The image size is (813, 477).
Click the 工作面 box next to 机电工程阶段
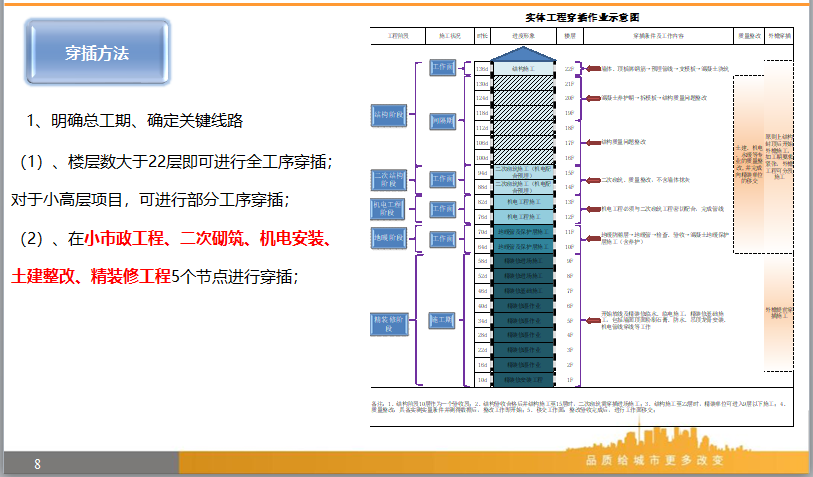[443, 209]
